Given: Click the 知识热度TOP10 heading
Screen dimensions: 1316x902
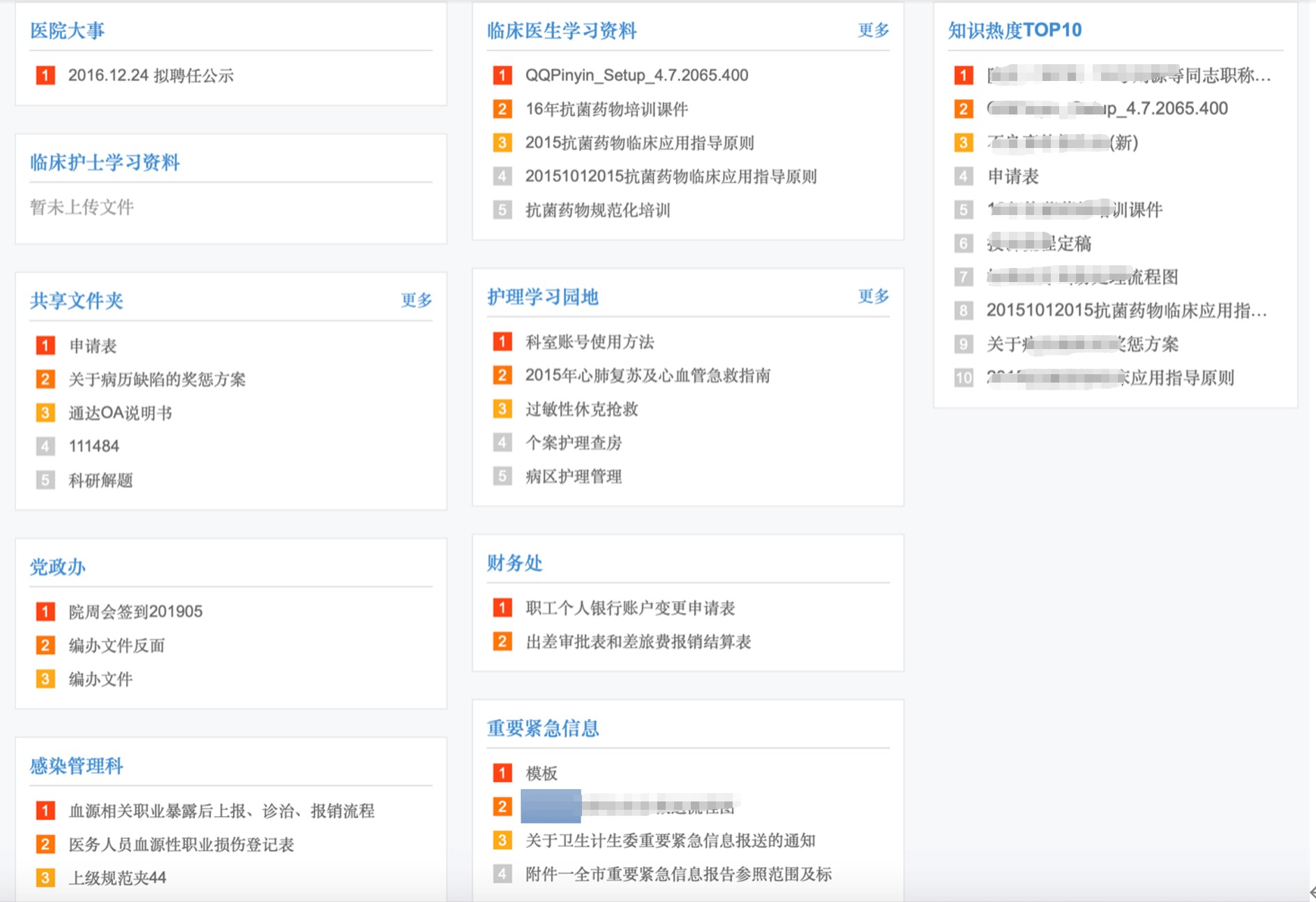Looking at the screenshot, I should (x=1015, y=30).
